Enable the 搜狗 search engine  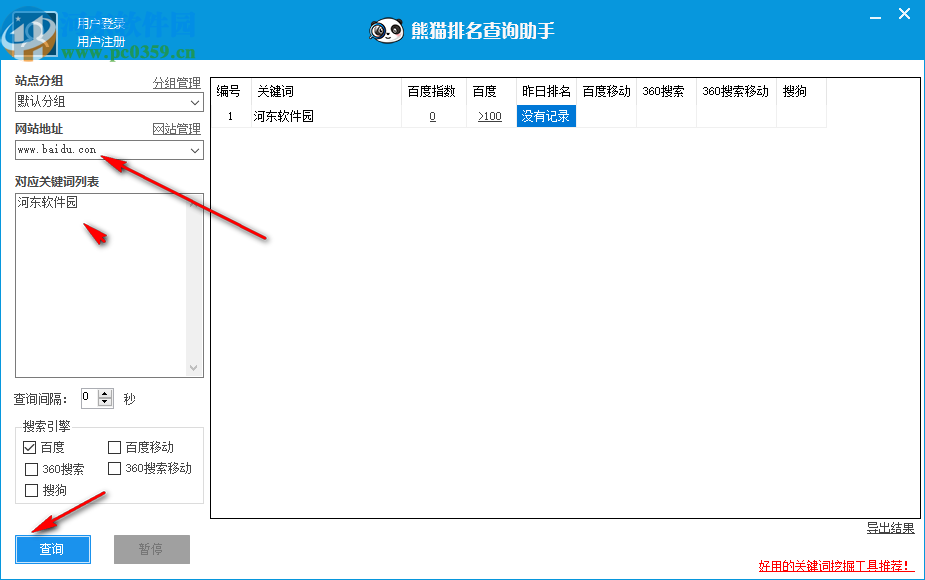click(x=30, y=490)
